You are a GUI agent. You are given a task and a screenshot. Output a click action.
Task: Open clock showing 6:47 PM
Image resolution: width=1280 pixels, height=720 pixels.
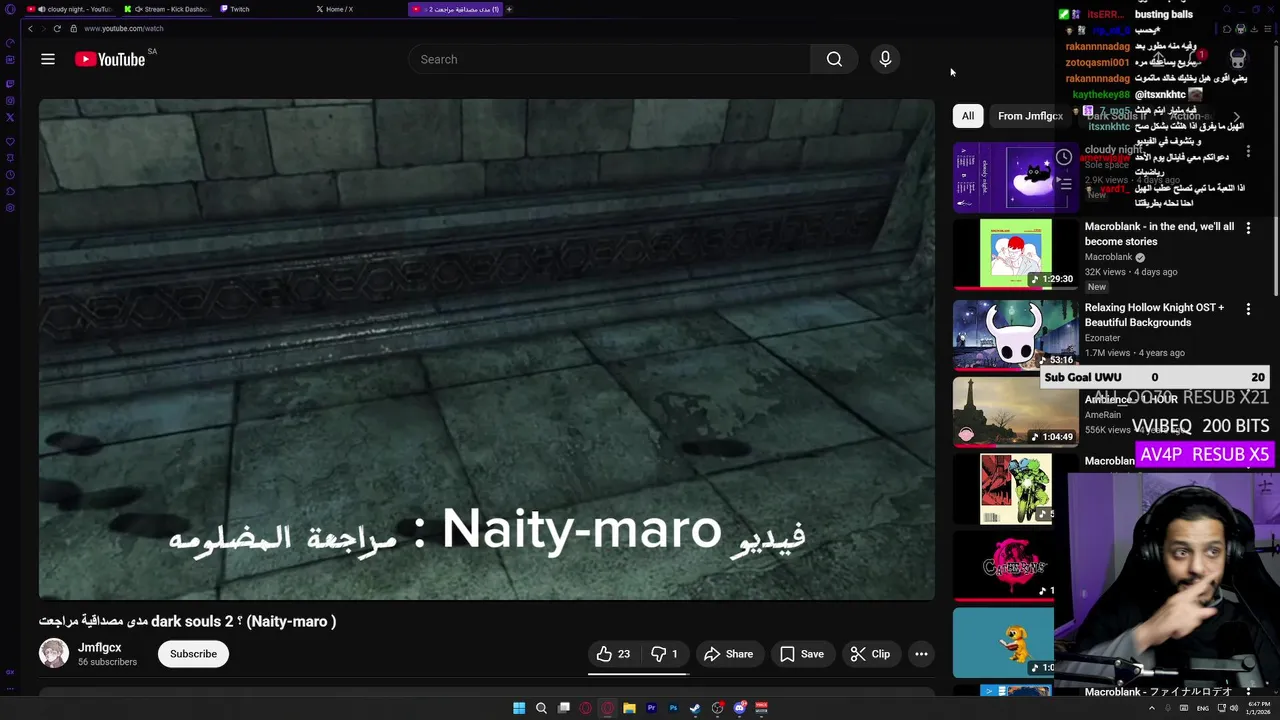[1257, 708]
